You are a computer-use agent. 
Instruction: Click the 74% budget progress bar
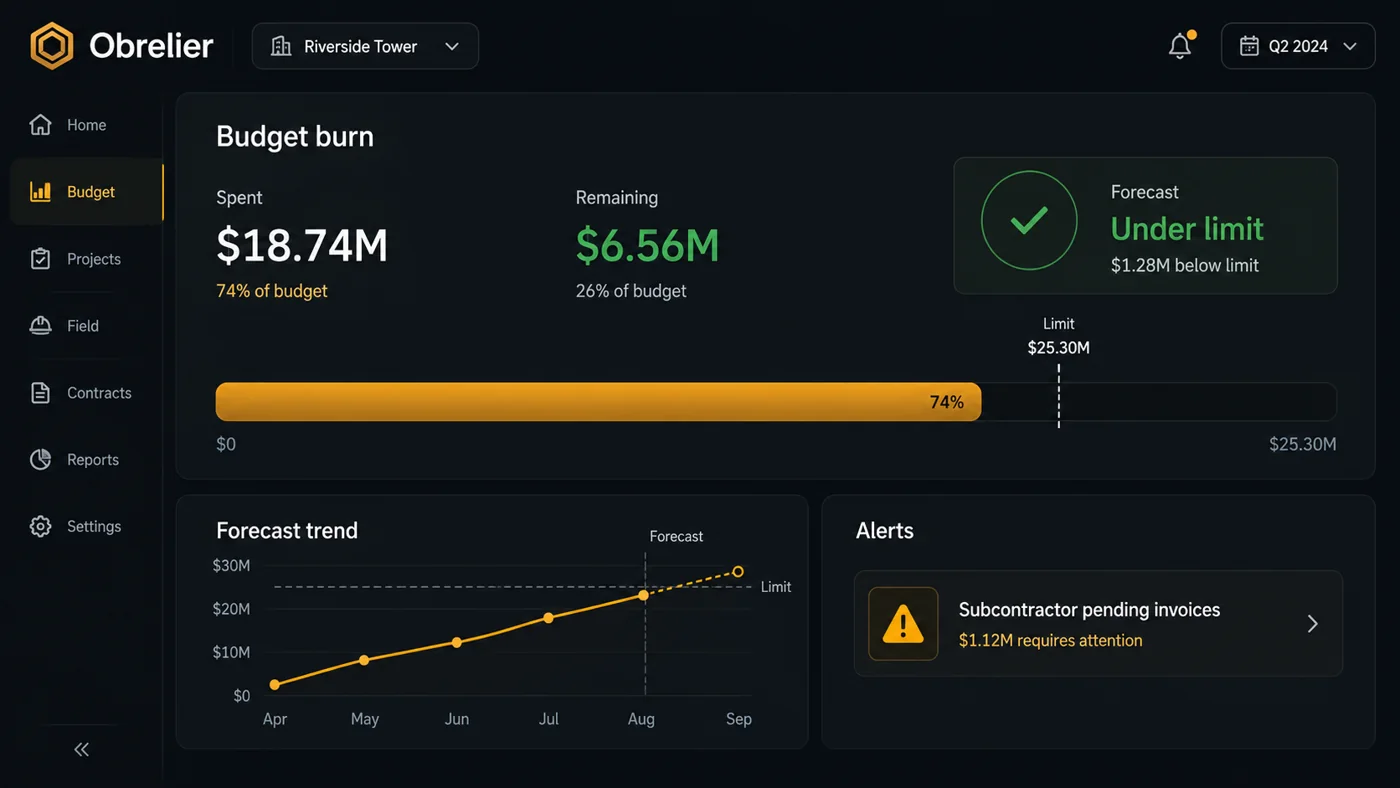click(776, 402)
